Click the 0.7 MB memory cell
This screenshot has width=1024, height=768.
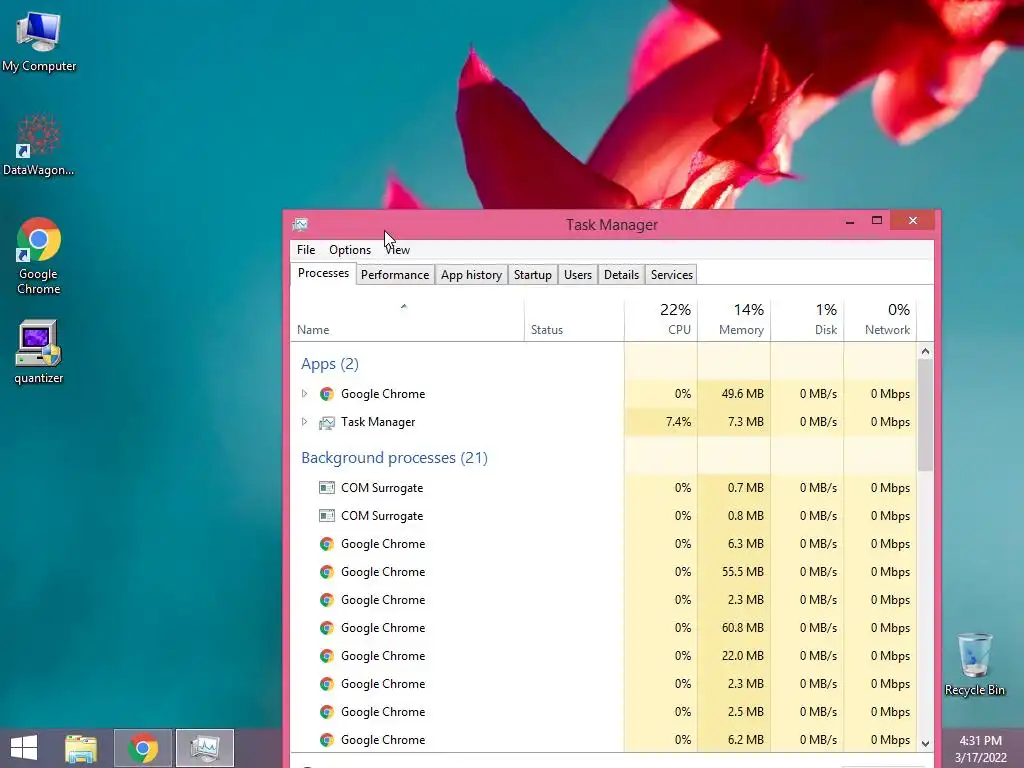pyautogui.click(x=734, y=488)
